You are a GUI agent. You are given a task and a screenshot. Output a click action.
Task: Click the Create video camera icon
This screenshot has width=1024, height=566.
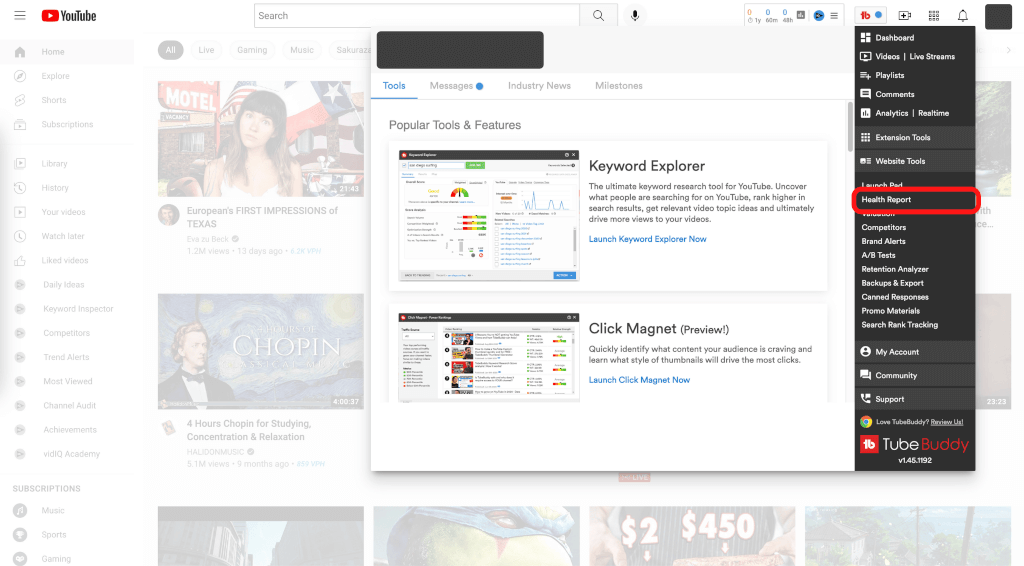905,16
